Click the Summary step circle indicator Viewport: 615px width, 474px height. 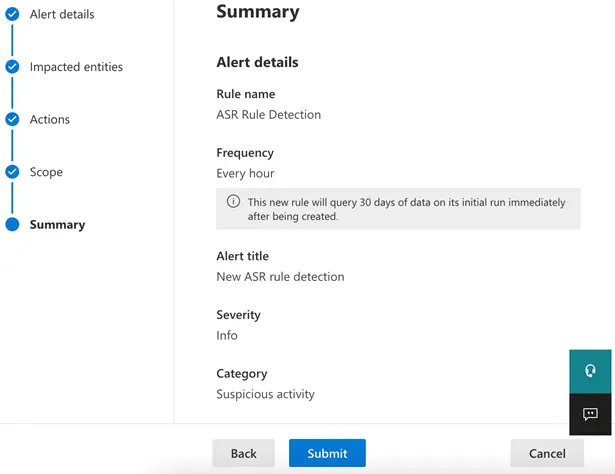12,224
